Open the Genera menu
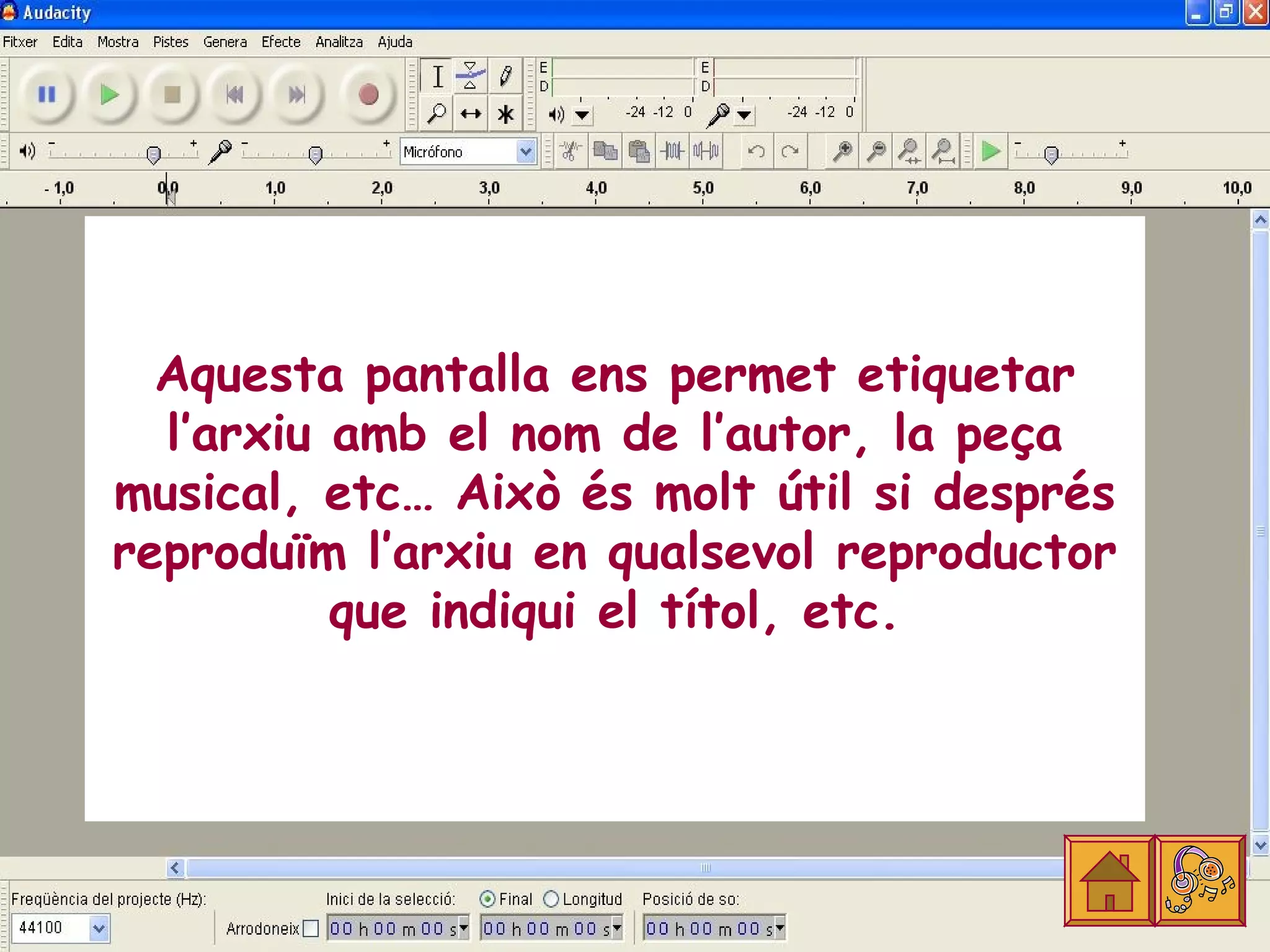Viewport: 1270px width, 952px height. tap(225, 42)
